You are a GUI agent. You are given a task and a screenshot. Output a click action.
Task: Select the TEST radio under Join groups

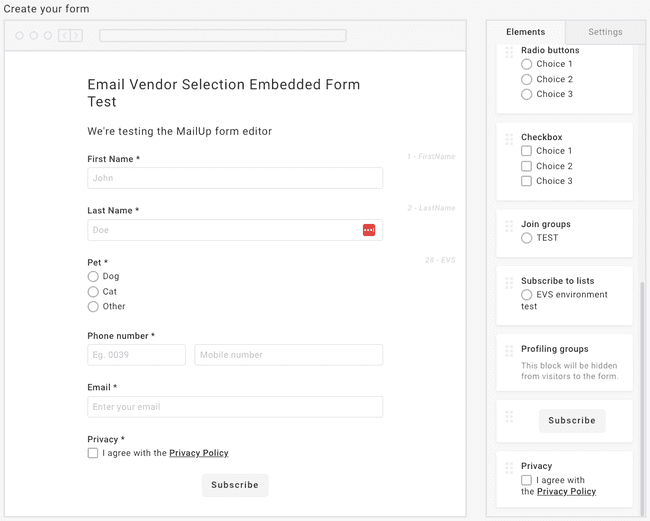527,239
